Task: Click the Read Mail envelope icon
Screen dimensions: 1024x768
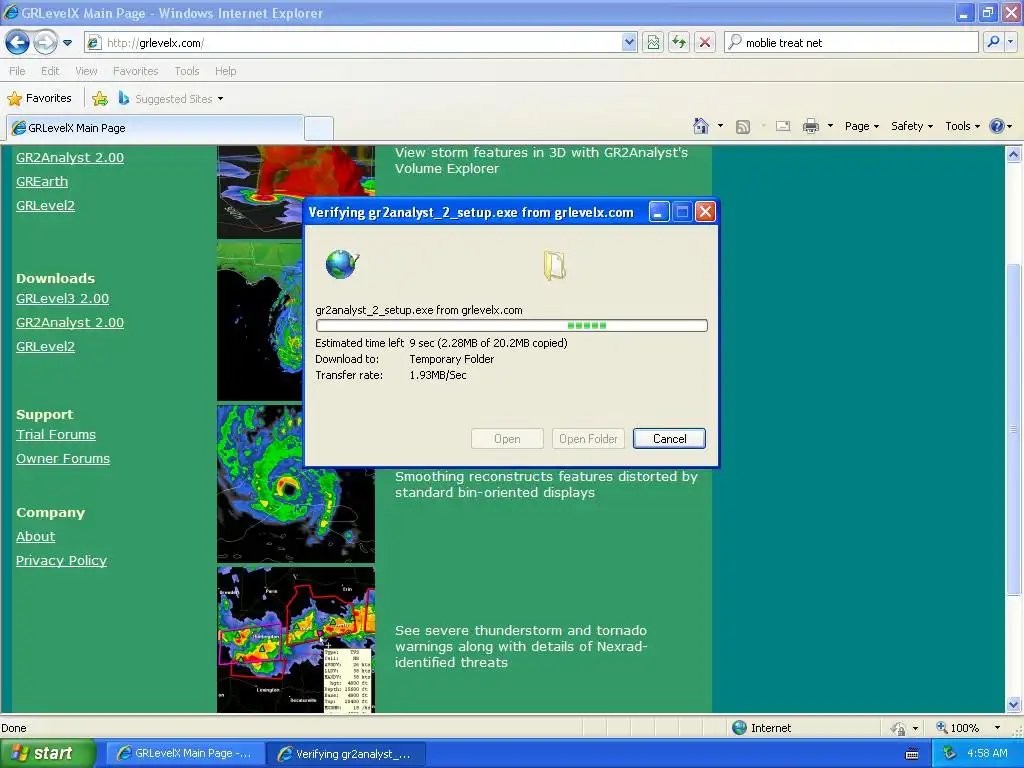Action: [x=783, y=126]
